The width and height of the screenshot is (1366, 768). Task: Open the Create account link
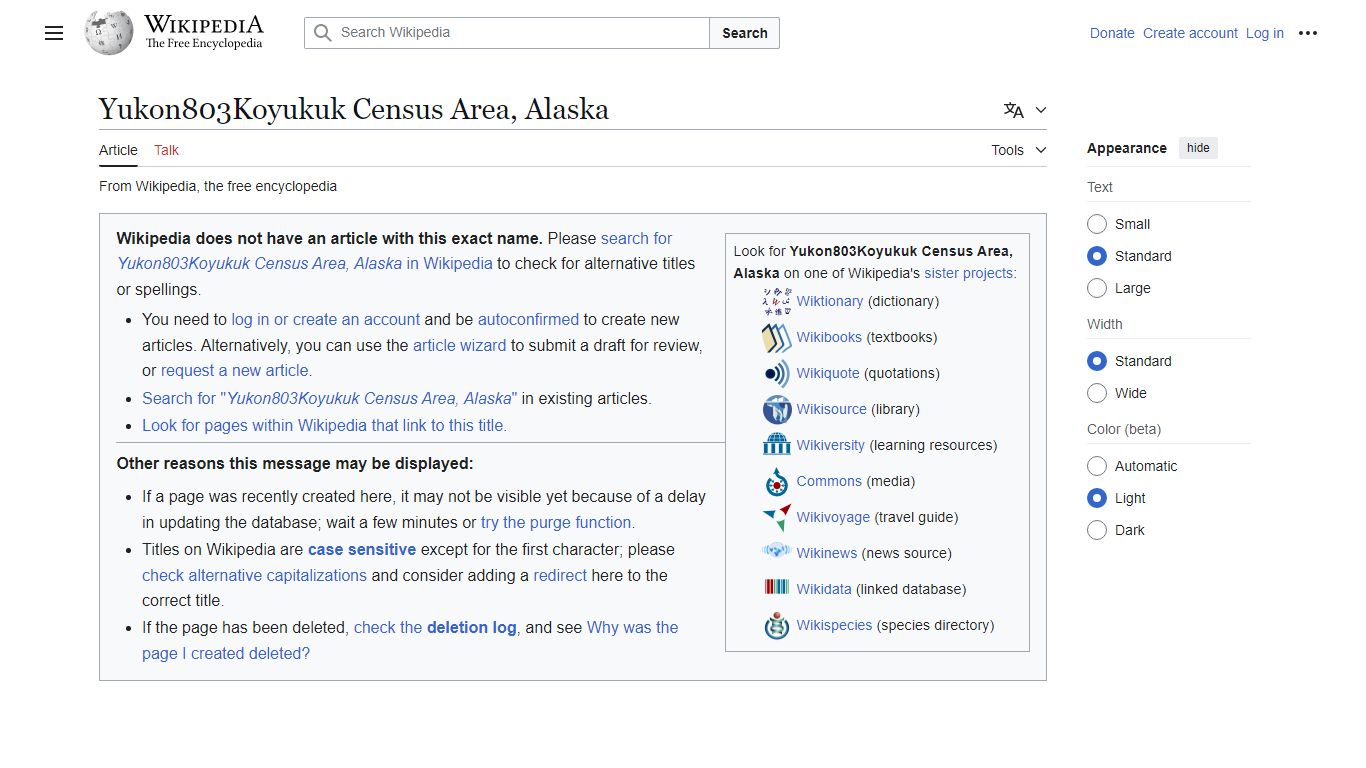point(1190,33)
